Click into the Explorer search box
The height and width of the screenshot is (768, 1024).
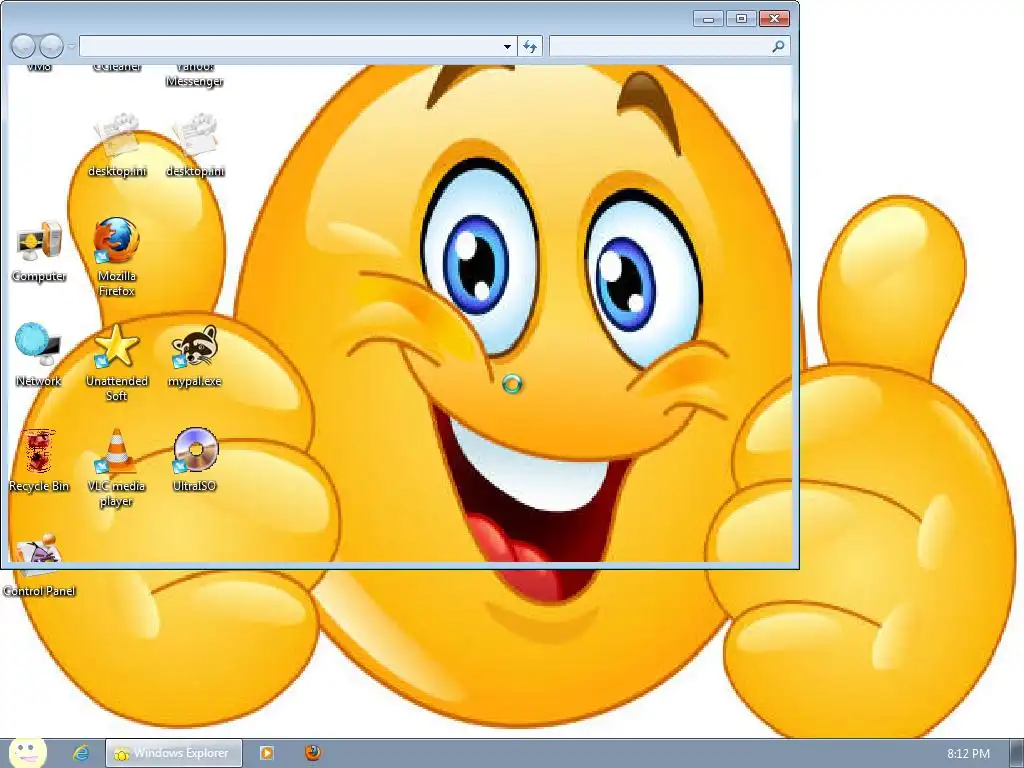click(x=660, y=46)
